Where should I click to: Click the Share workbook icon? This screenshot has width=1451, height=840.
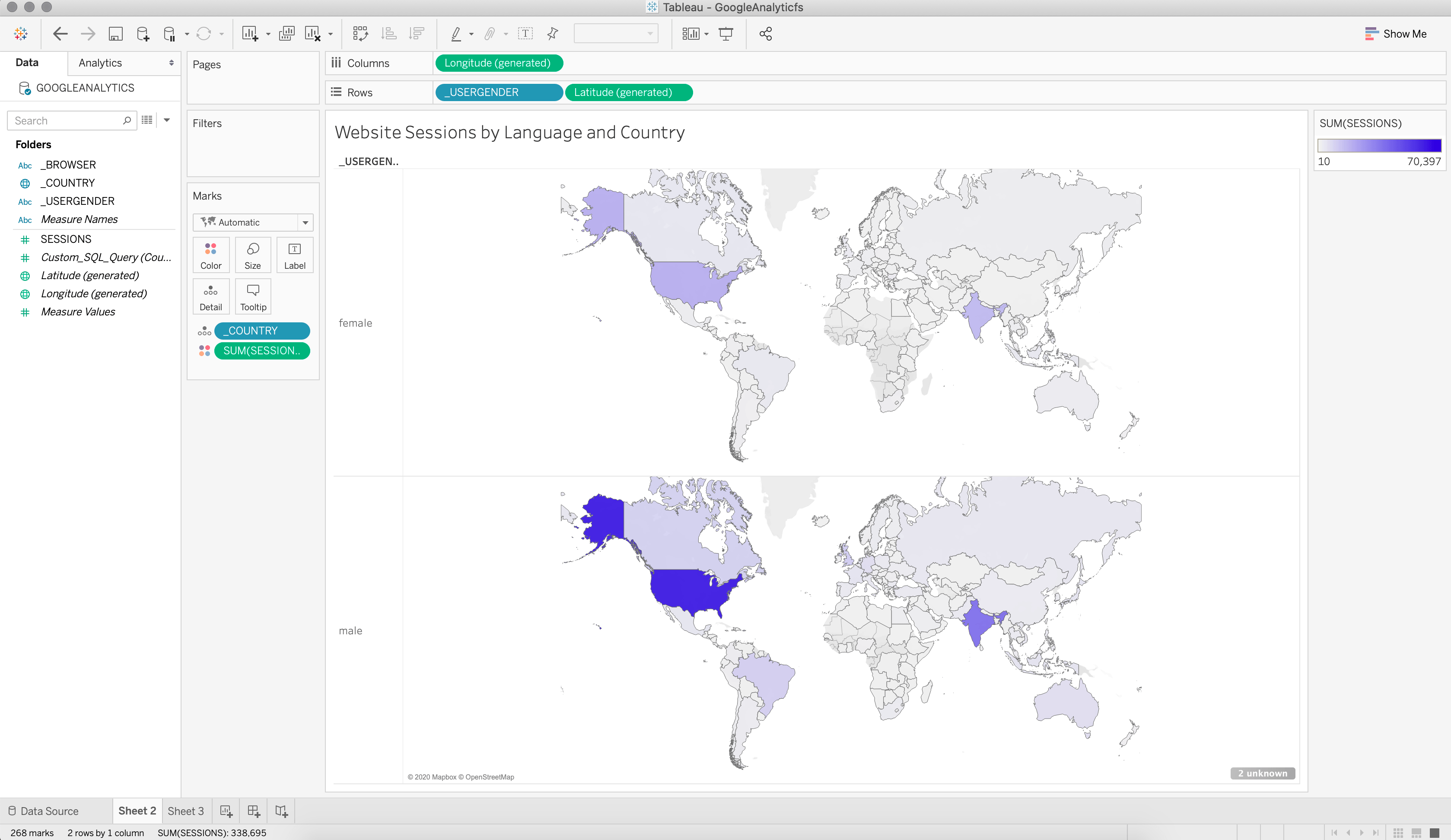[x=765, y=34]
